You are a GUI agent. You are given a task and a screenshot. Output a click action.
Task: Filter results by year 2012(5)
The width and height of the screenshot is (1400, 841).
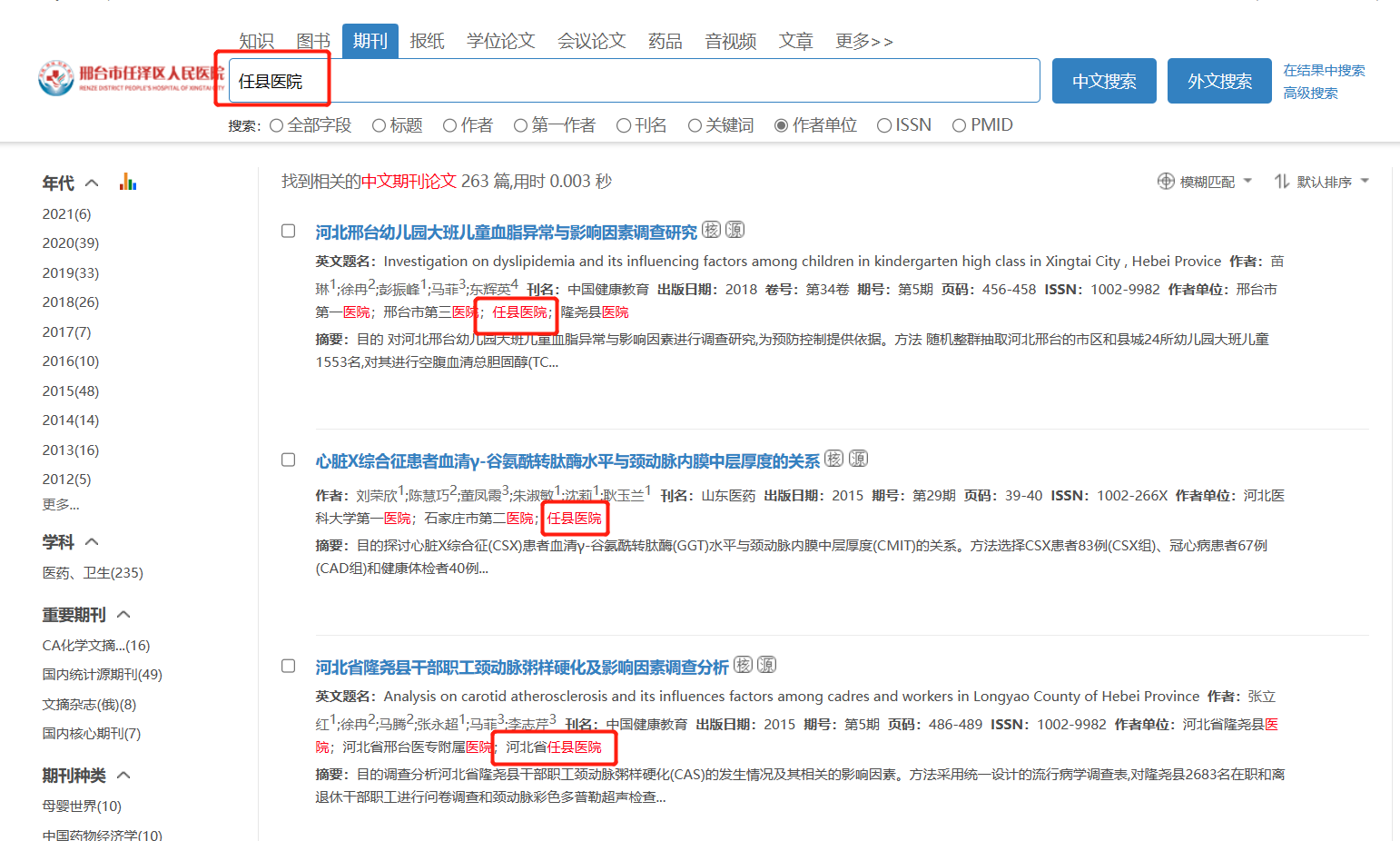pyautogui.click(x=66, y=479)
